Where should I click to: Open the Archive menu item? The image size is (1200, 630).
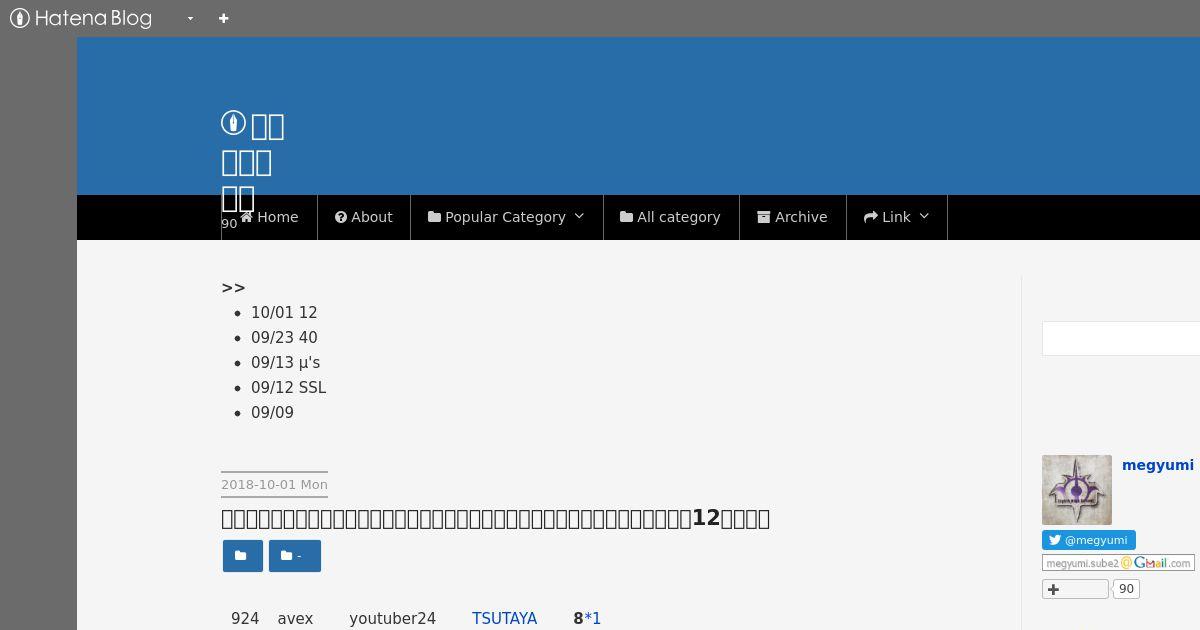(793, 217)
